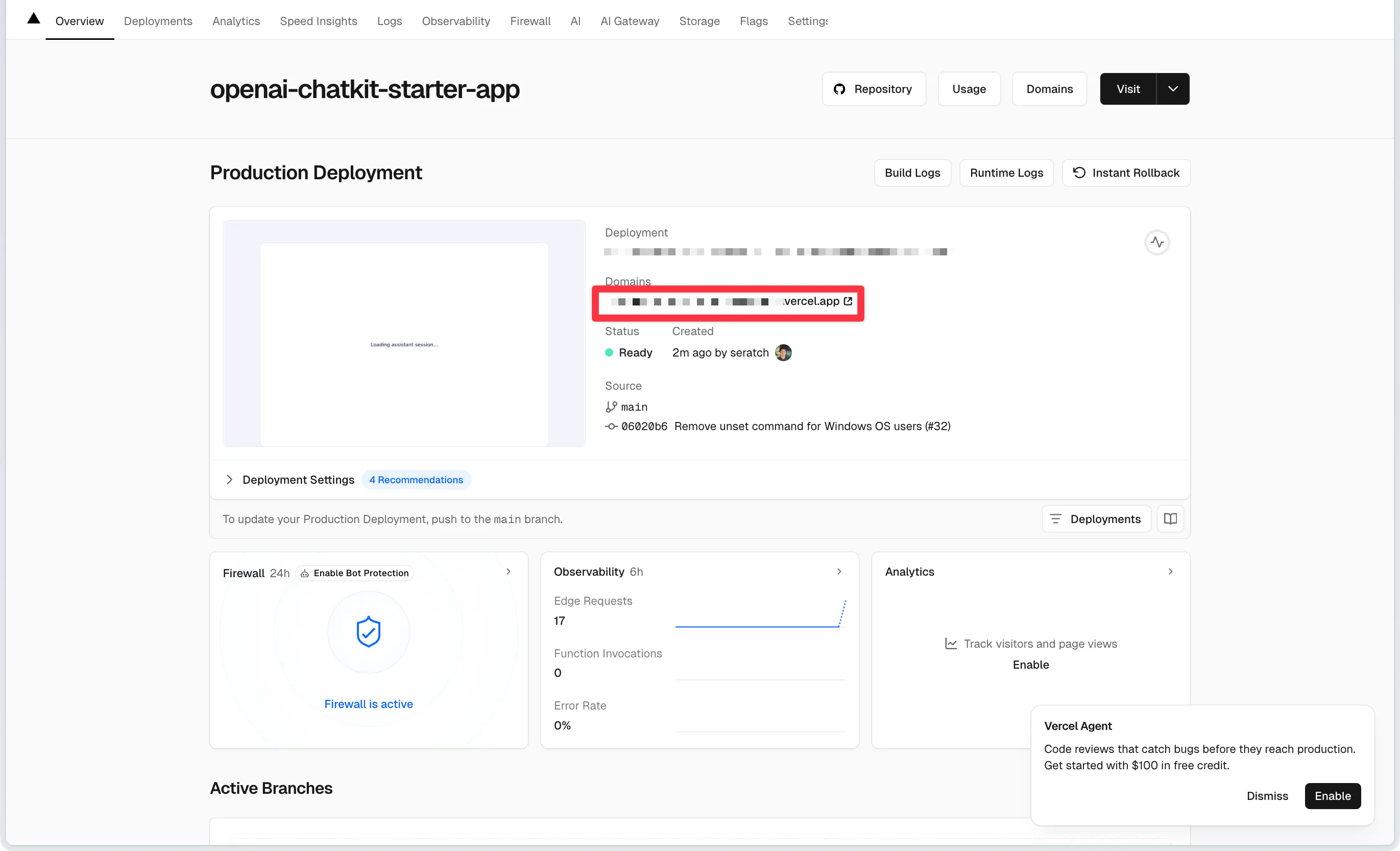Click the deployment preview thumbnail
The width and height of the screenshot is (1400, 851).
(x=404, y=334)
